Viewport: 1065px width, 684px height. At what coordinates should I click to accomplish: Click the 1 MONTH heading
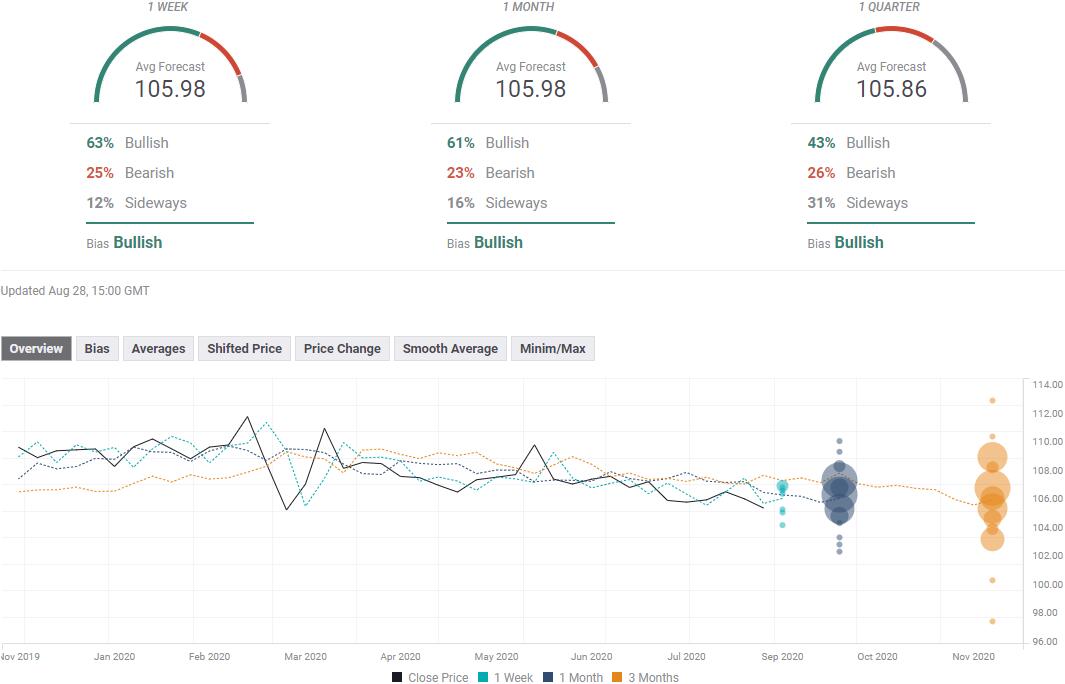coord(529,7)
